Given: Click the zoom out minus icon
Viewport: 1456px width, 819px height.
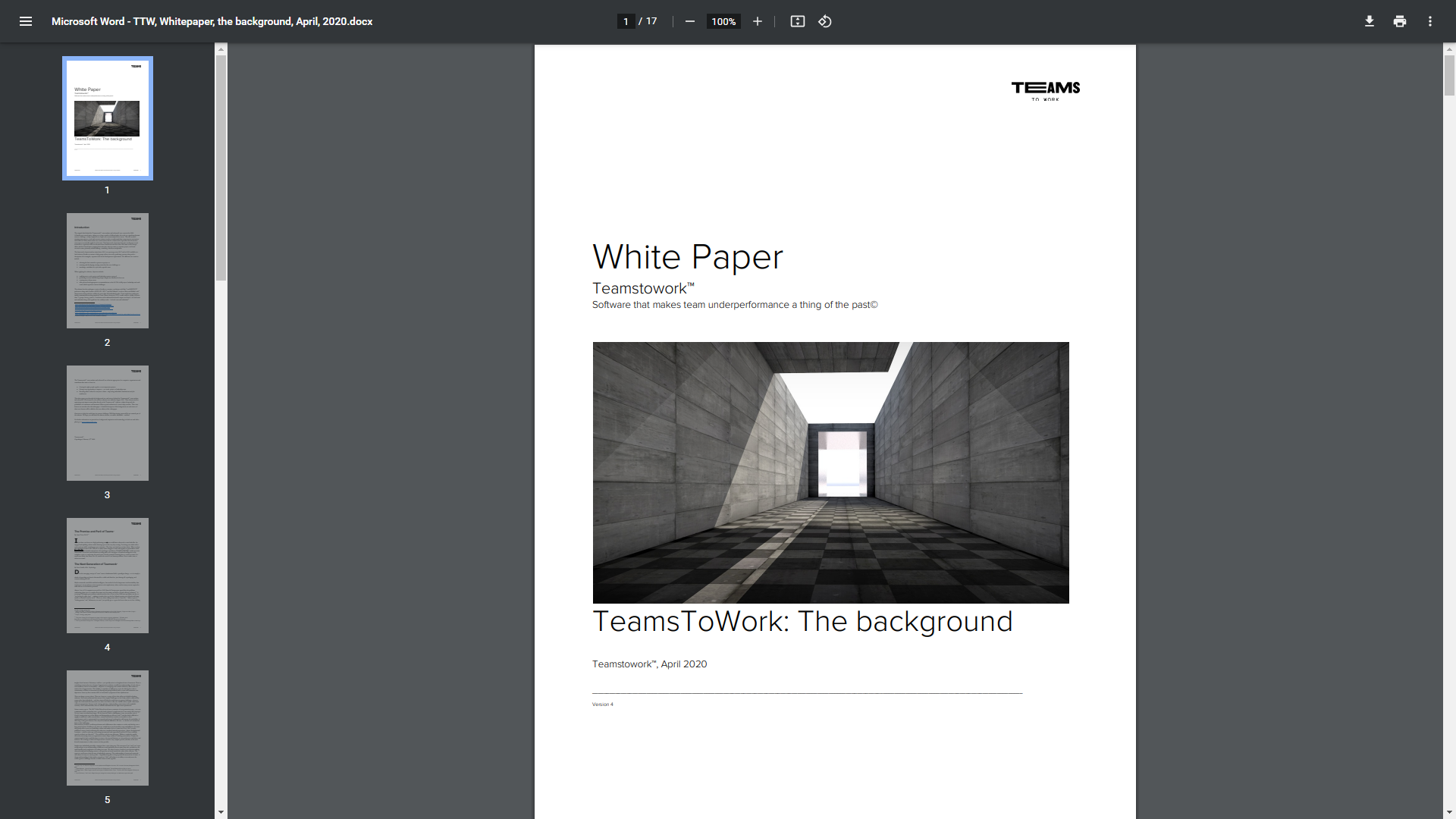Looking at the screenshot, I should 689,21.
